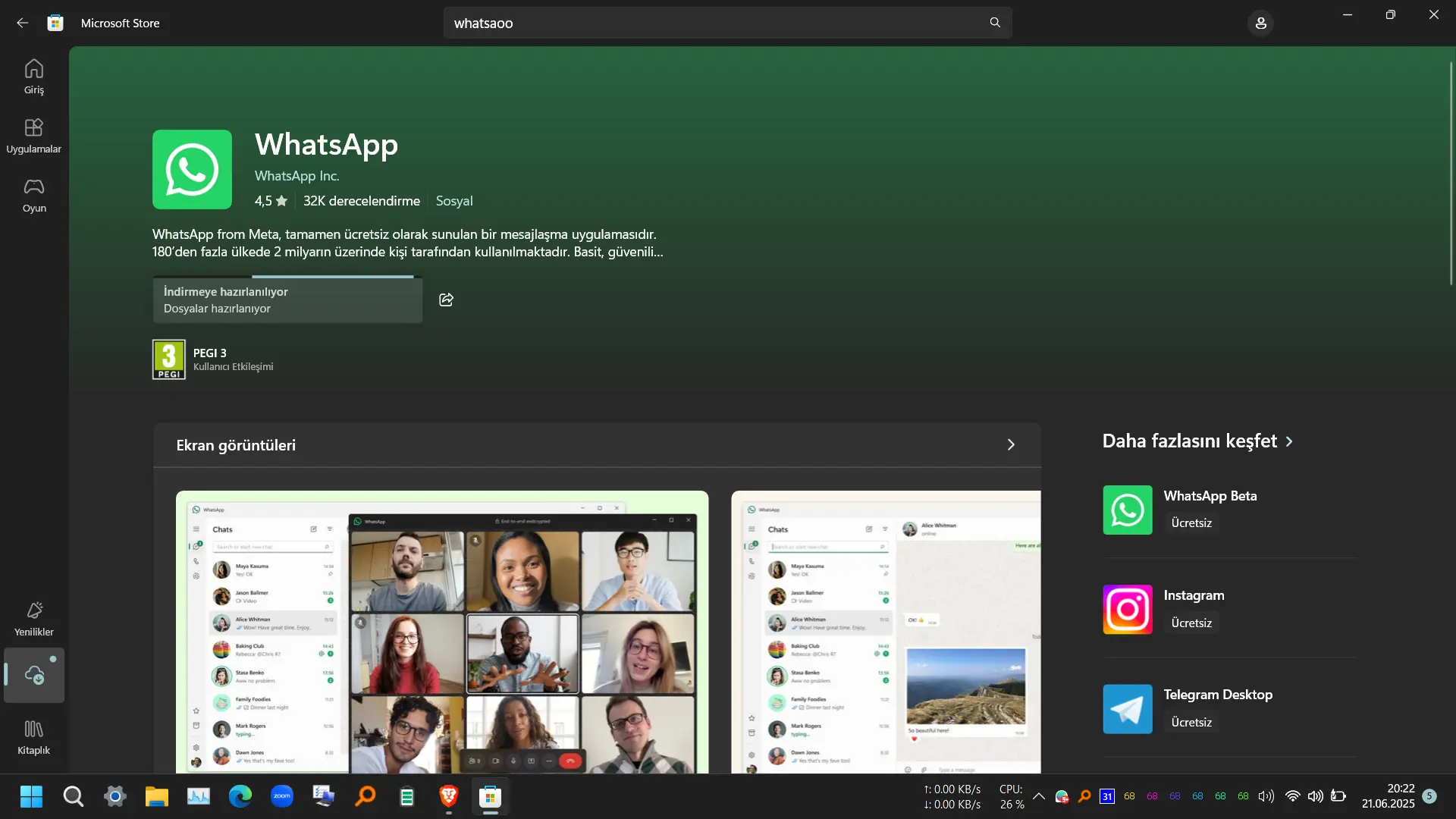Viewport: 1456px width, 819px height.
Task: Launch Microsoft Edge from the taskbar
Action: (x=240, y=796)
